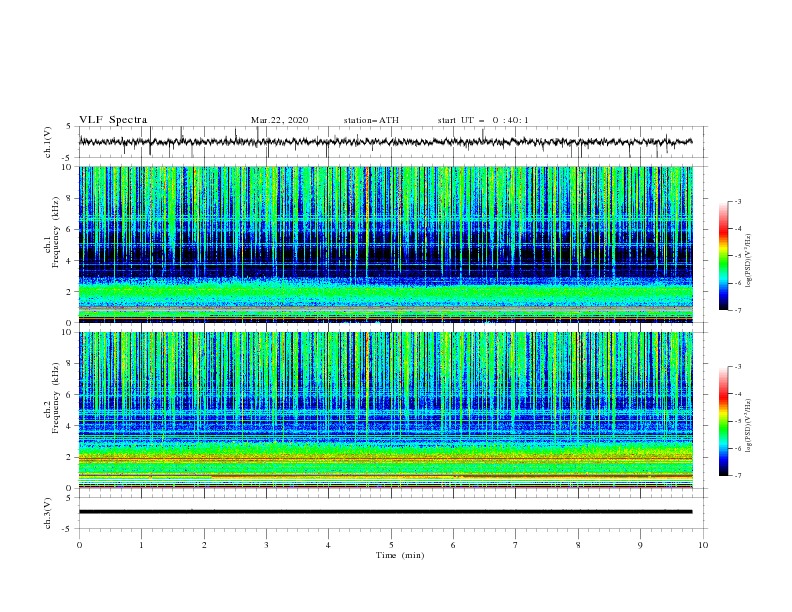Click the time axis tick label "2"
Screen dimensions: 792x612
coord(204,545)
